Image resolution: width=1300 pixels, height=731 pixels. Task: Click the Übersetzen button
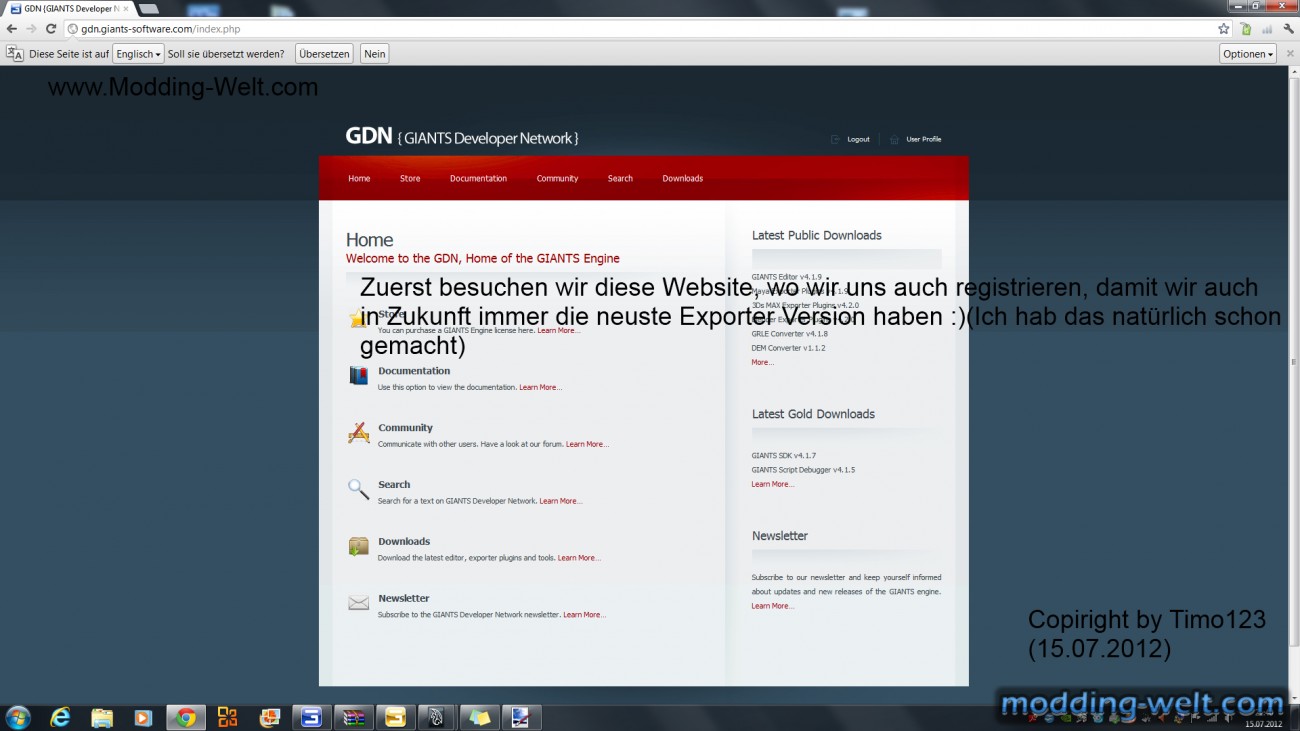point(324,54)
